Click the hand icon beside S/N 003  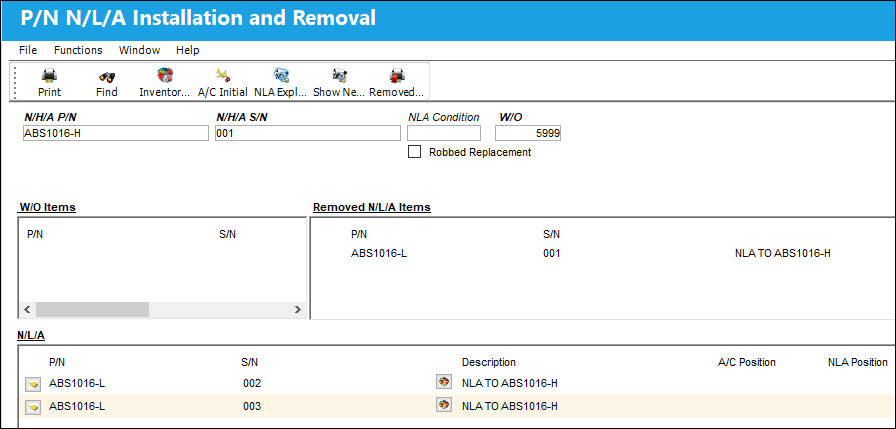point(33,407)
